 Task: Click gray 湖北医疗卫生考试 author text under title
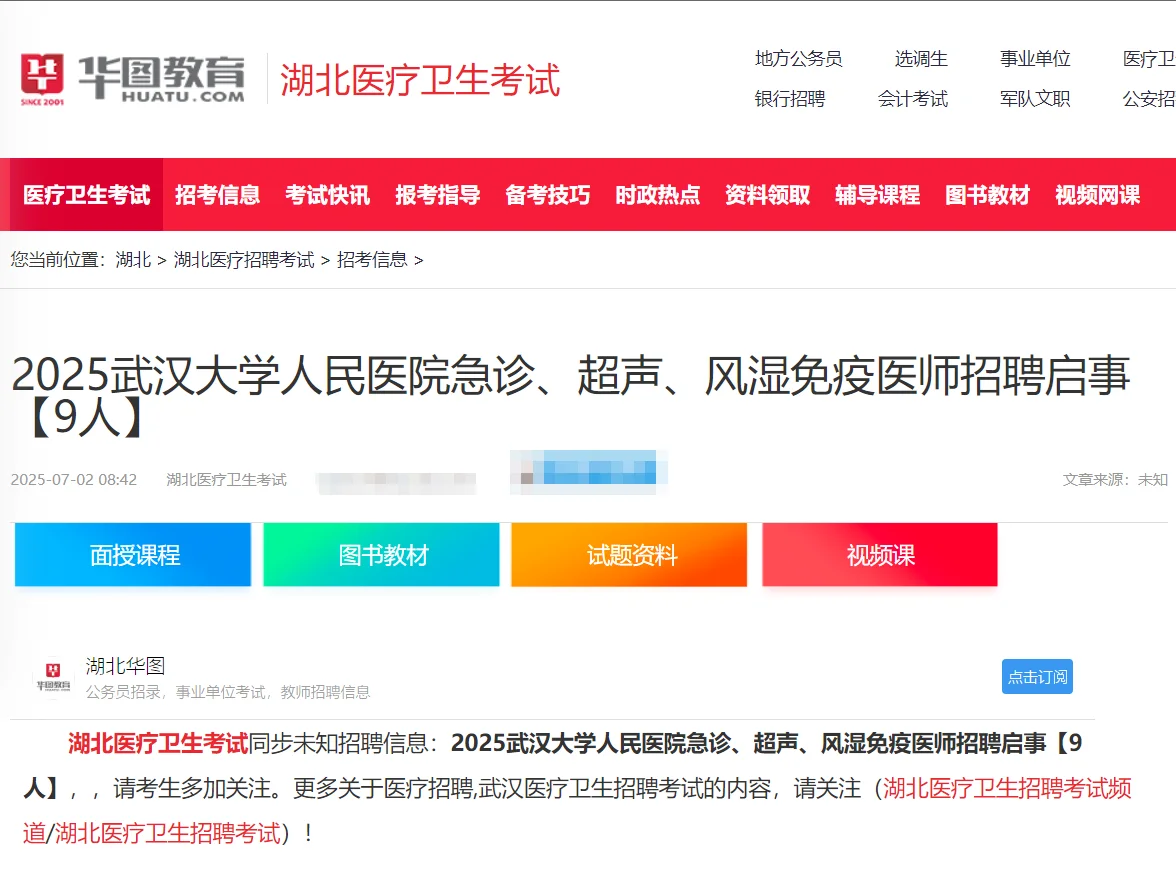226,479
